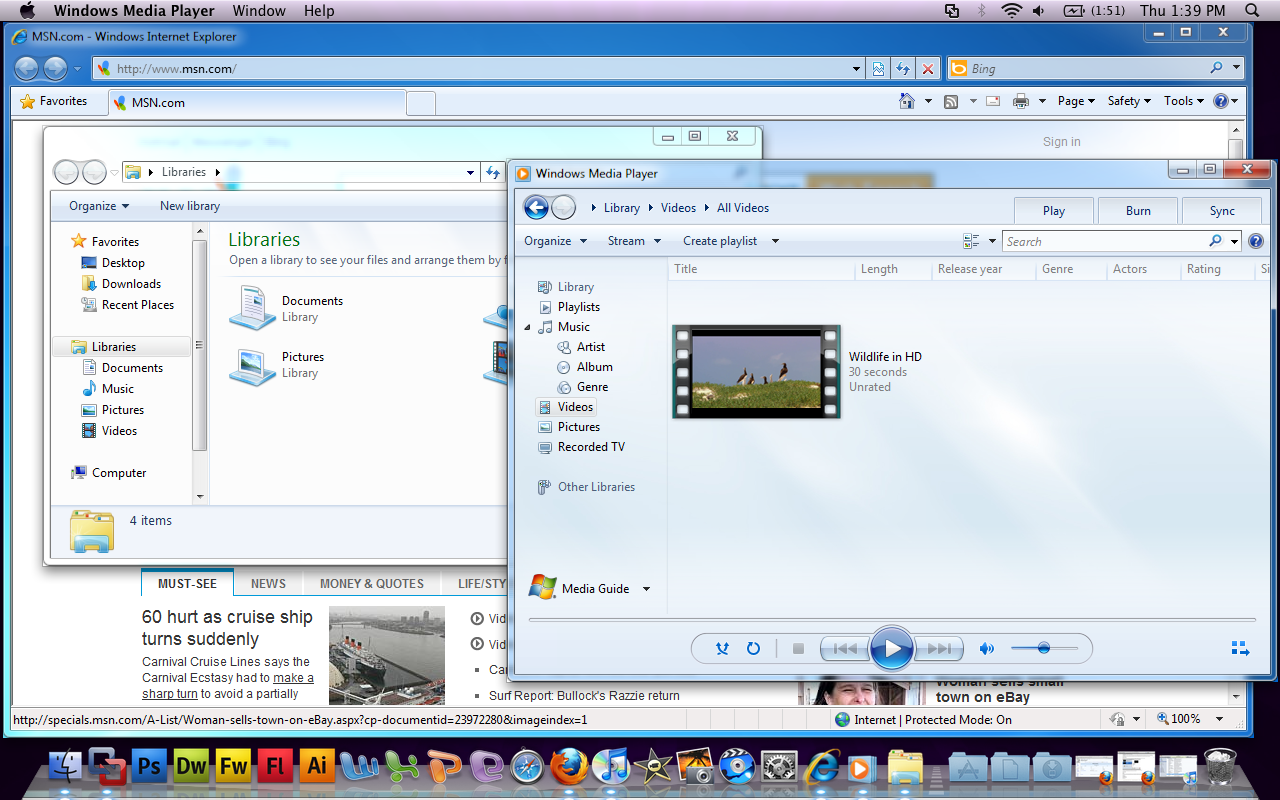Turn on shuffle in Media Player
Screen dimensions: 1280x800
(x=722, y=649)
